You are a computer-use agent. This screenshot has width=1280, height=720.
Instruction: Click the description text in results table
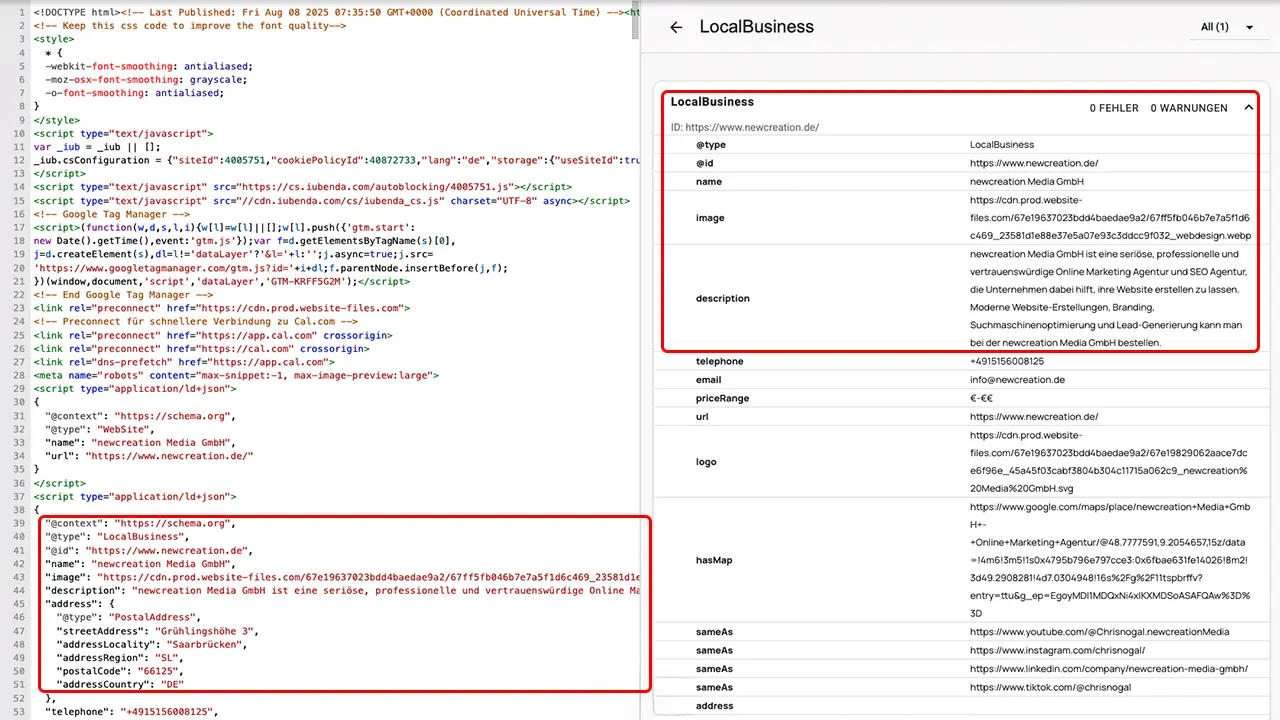click(x=1106, y=298)
